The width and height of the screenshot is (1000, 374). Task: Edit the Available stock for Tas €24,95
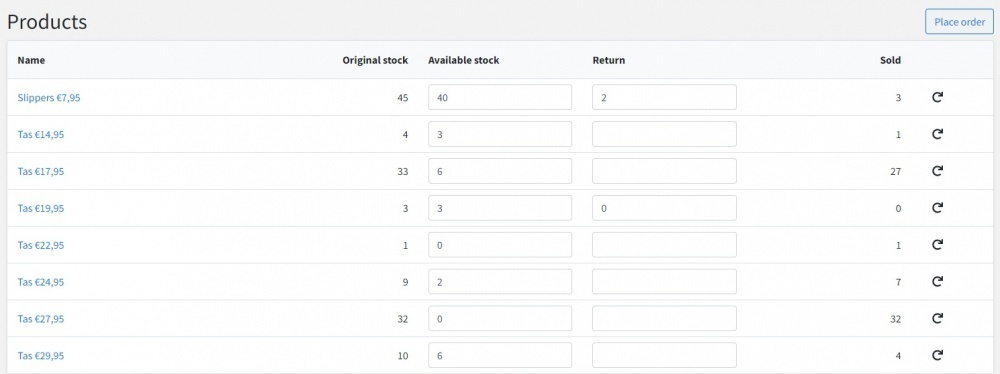point(500,281)
